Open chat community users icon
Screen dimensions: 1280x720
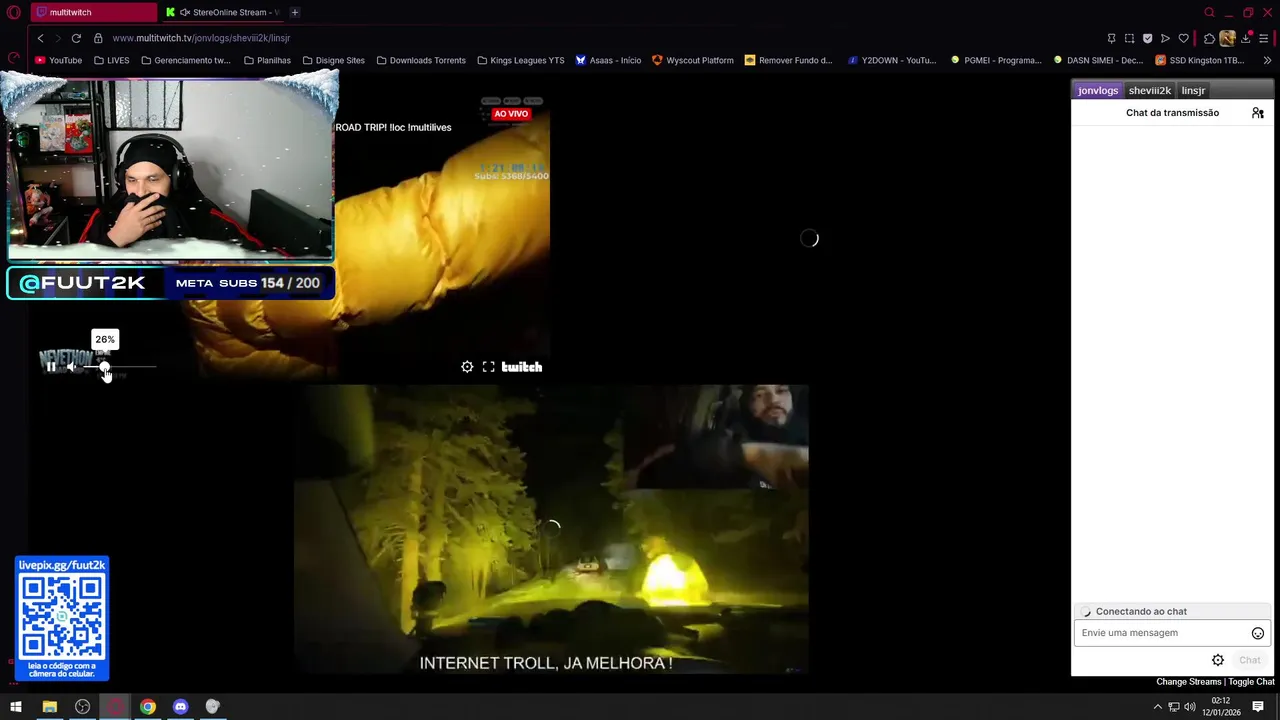click(1258, 113)
